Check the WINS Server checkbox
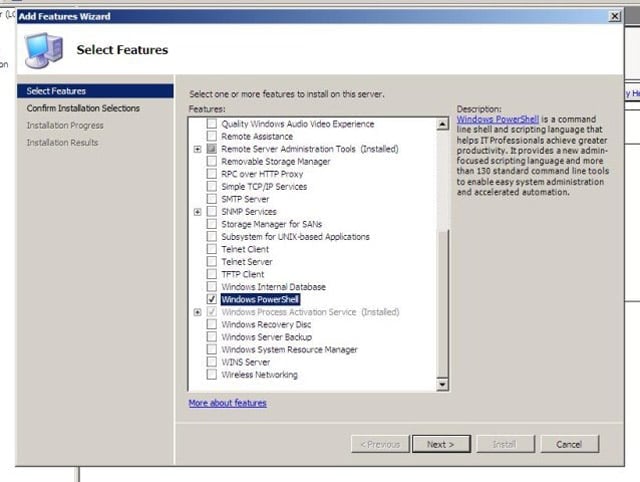This screenshot has width=640, height=482. 211,362
